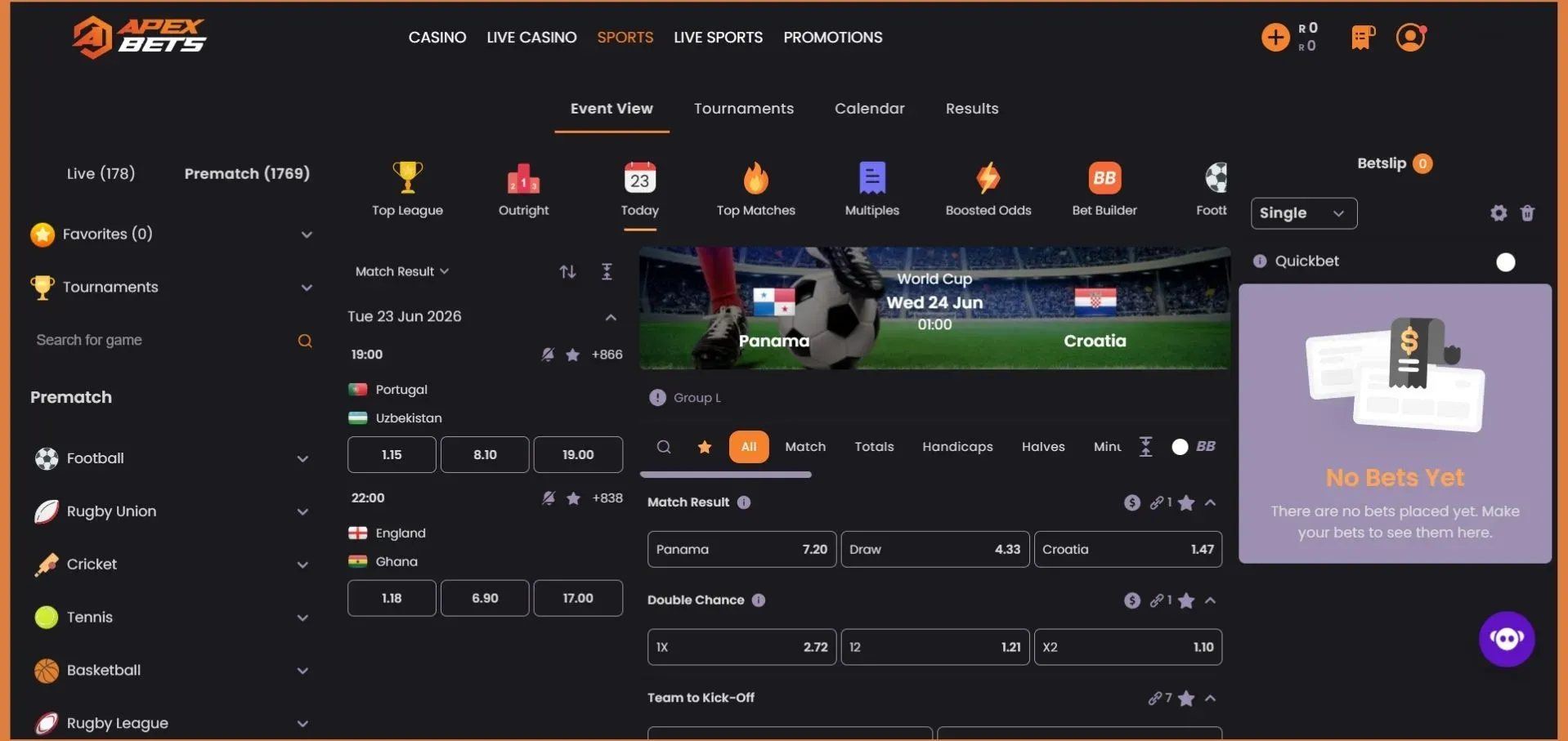Favorite the Match Result market star
This screenshot has width=1568, height=741.
[1186, 502]
